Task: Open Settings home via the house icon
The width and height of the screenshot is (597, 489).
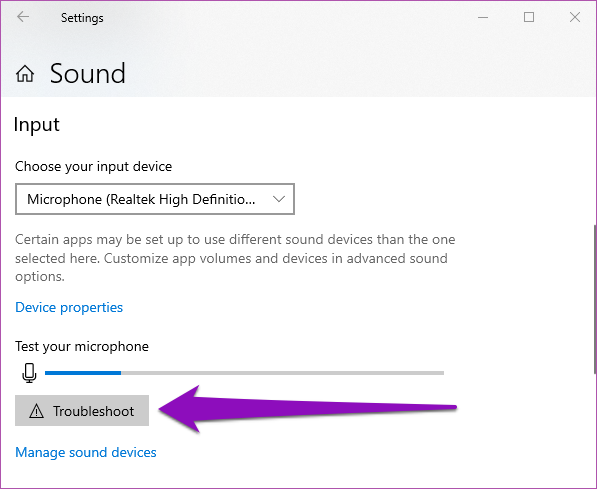Action: click(x=25, y=74)
